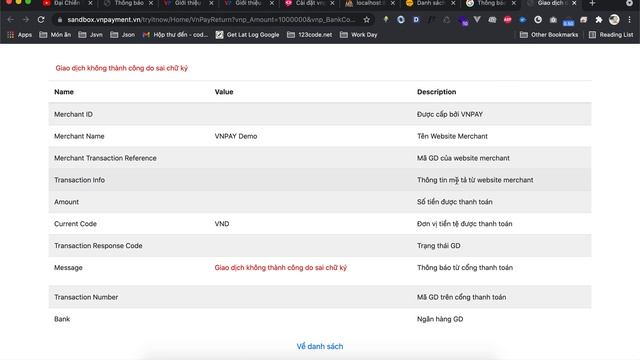Open the Chrome three-dot menu
The height and width of the screenshot is (360, 640).
629,20
